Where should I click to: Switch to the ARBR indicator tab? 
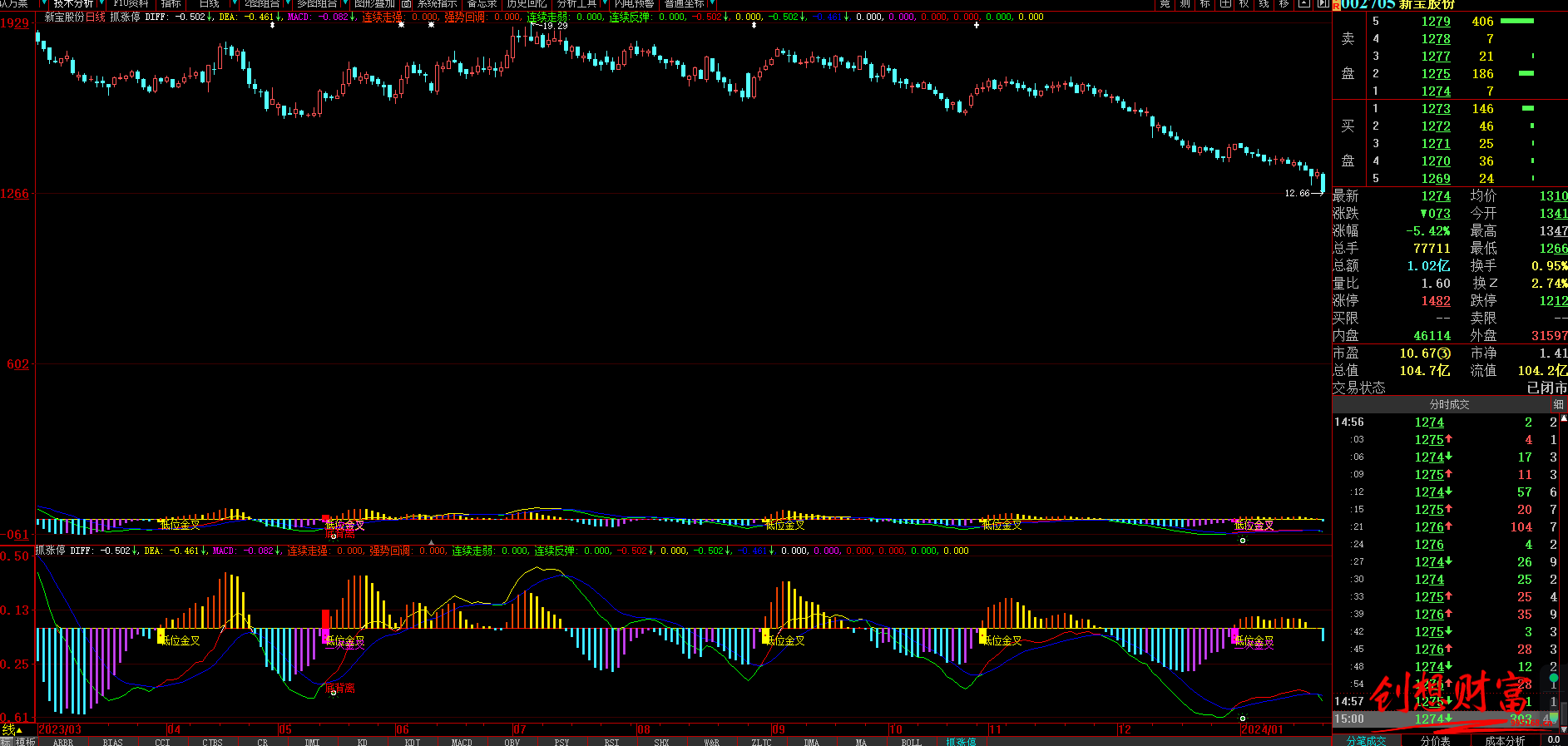63,742
